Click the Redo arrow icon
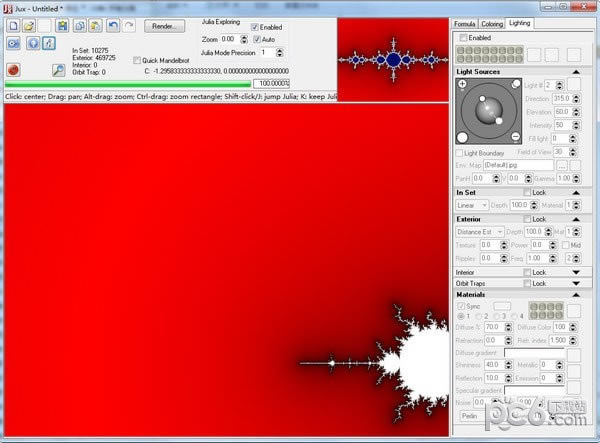The image size is (600, 443). coord(128,25)
